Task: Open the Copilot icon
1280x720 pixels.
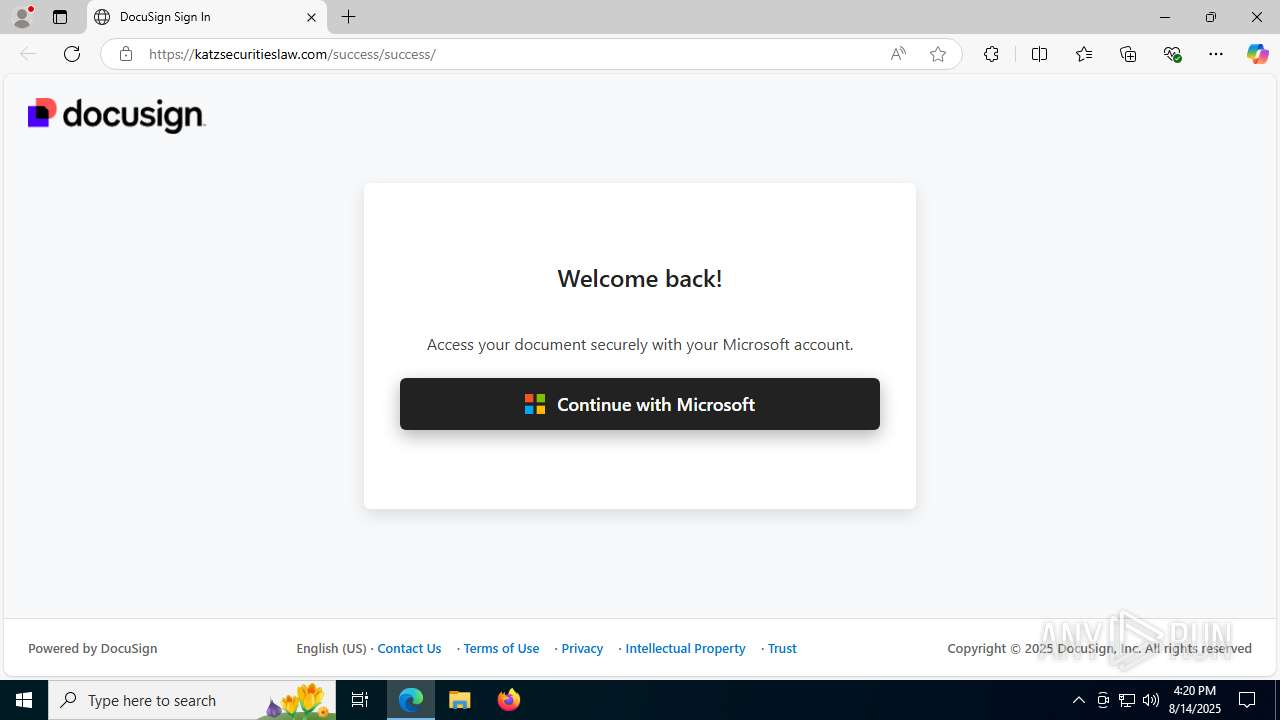Action: coord(1257,54)
